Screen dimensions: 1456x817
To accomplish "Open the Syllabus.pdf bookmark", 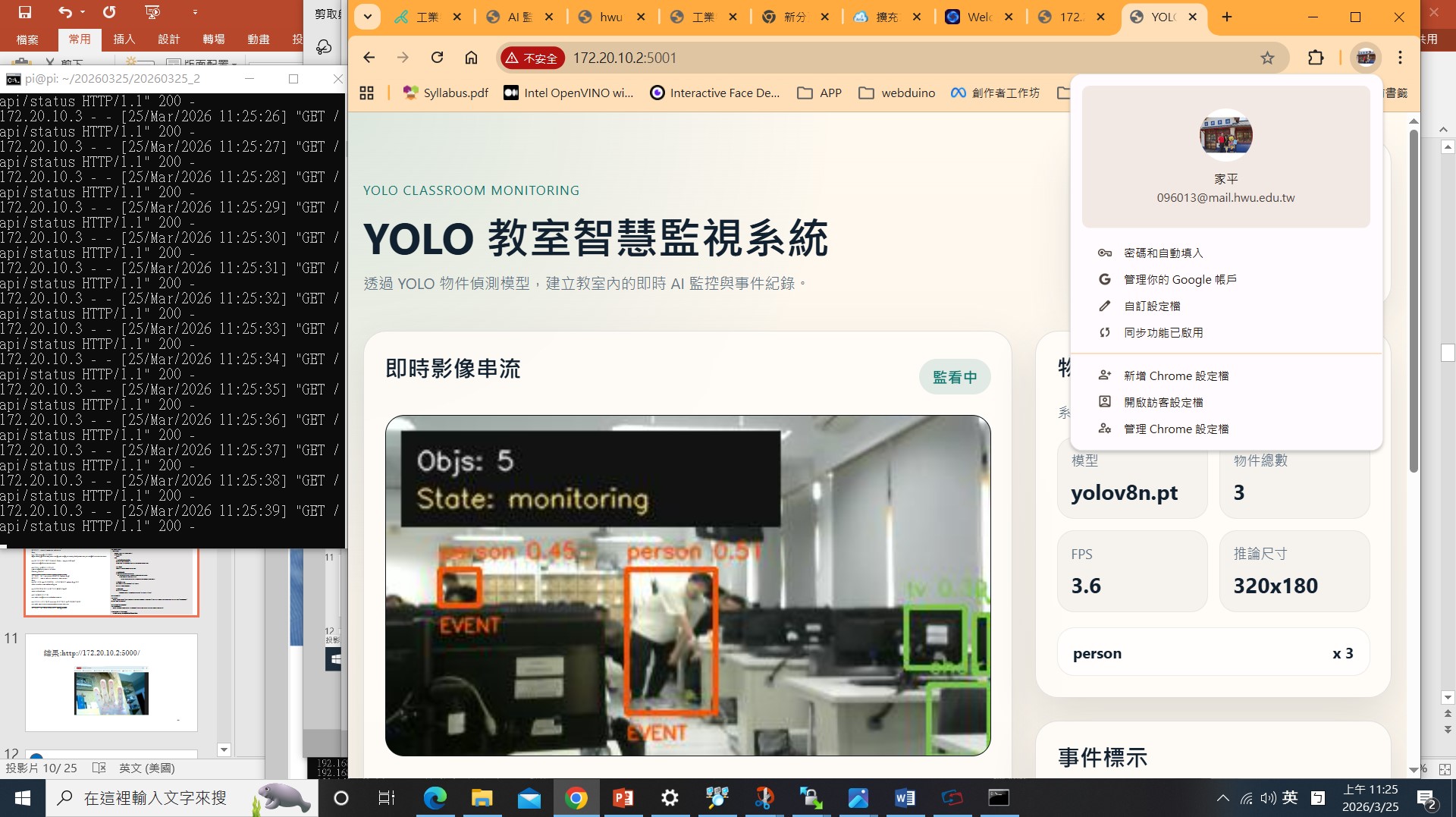I will [446, 93].
